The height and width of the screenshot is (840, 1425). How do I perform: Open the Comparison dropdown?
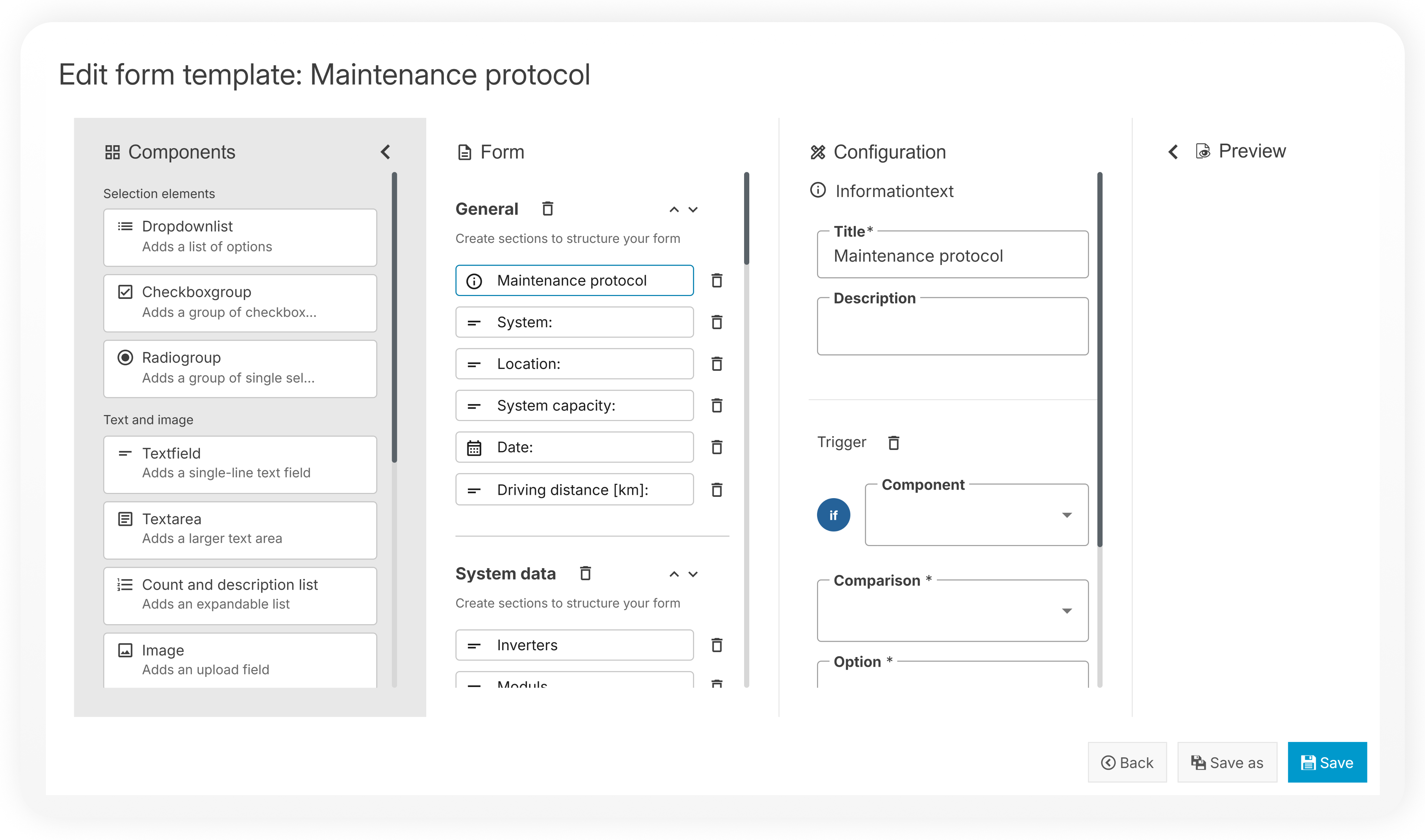click(952, 611)
